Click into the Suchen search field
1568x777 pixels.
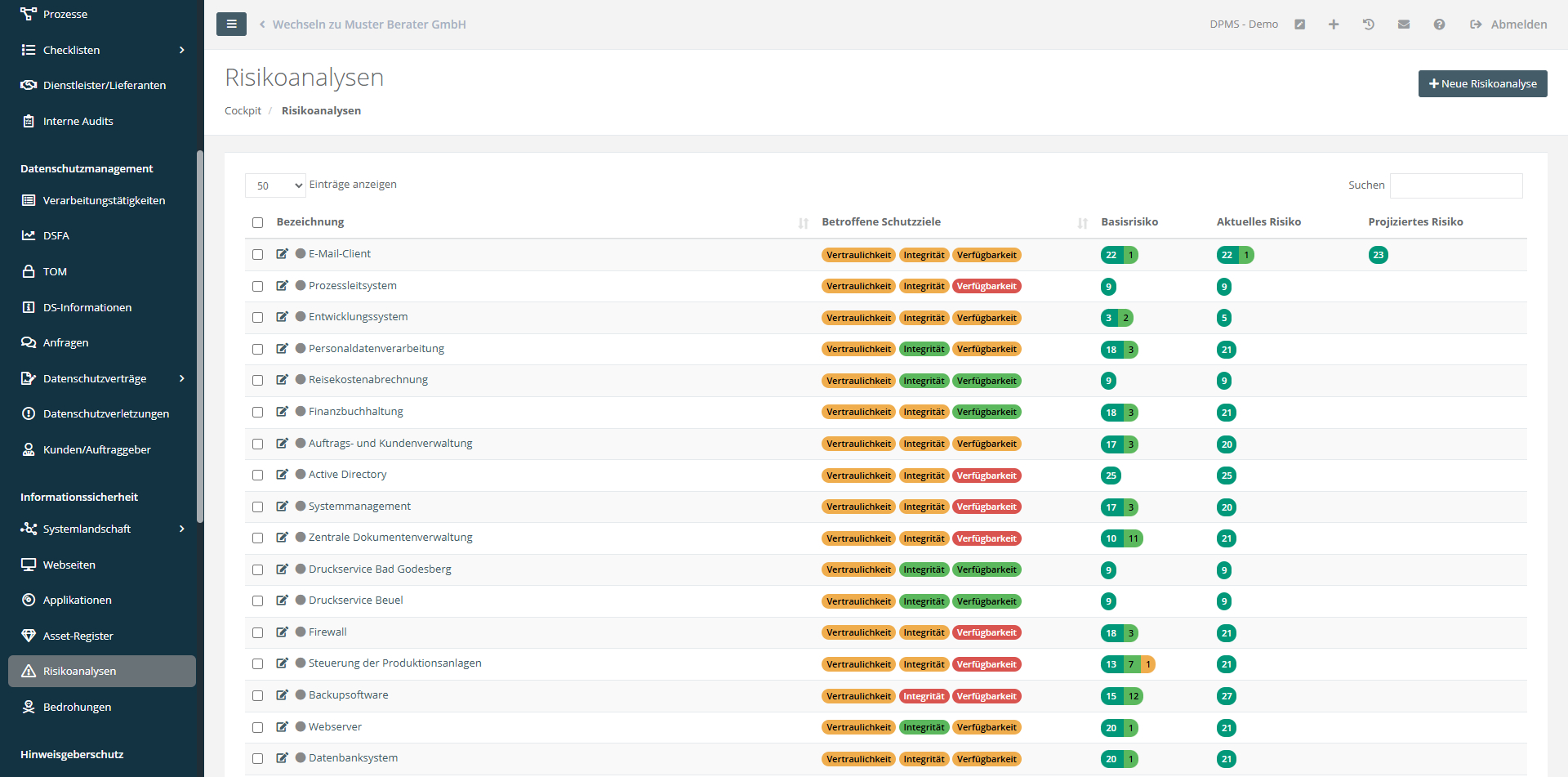point(1455,185)
